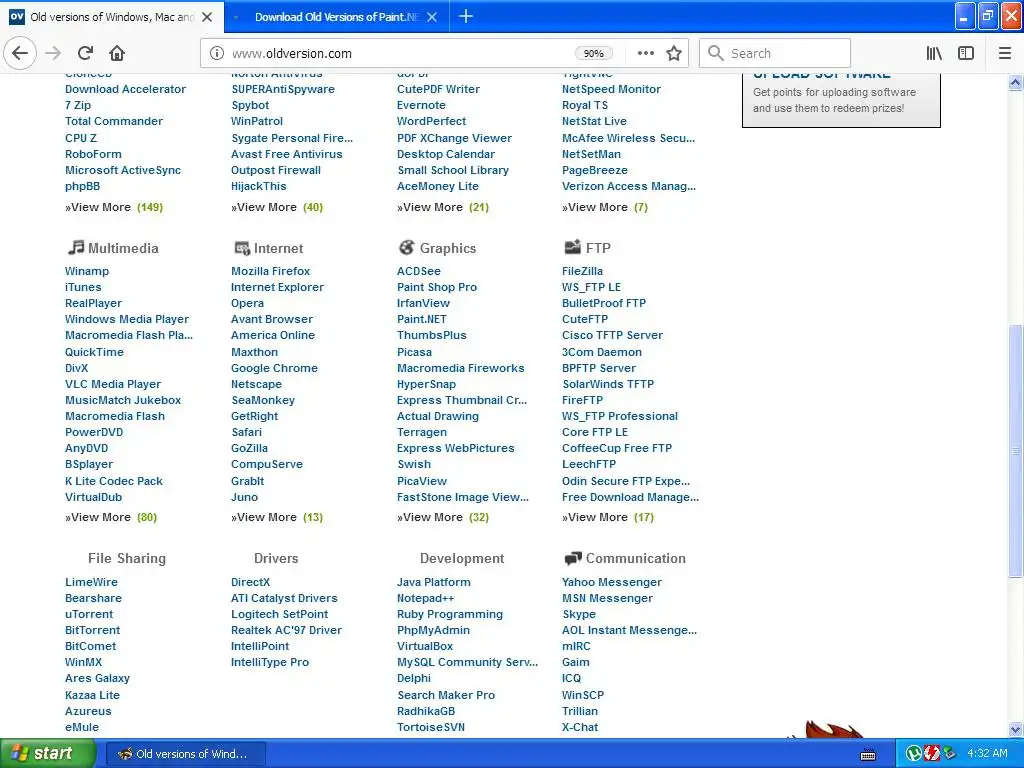This screenshot has height=768, width=1024.
Task: Open a new tab with the plus icon
Action: 466,16
